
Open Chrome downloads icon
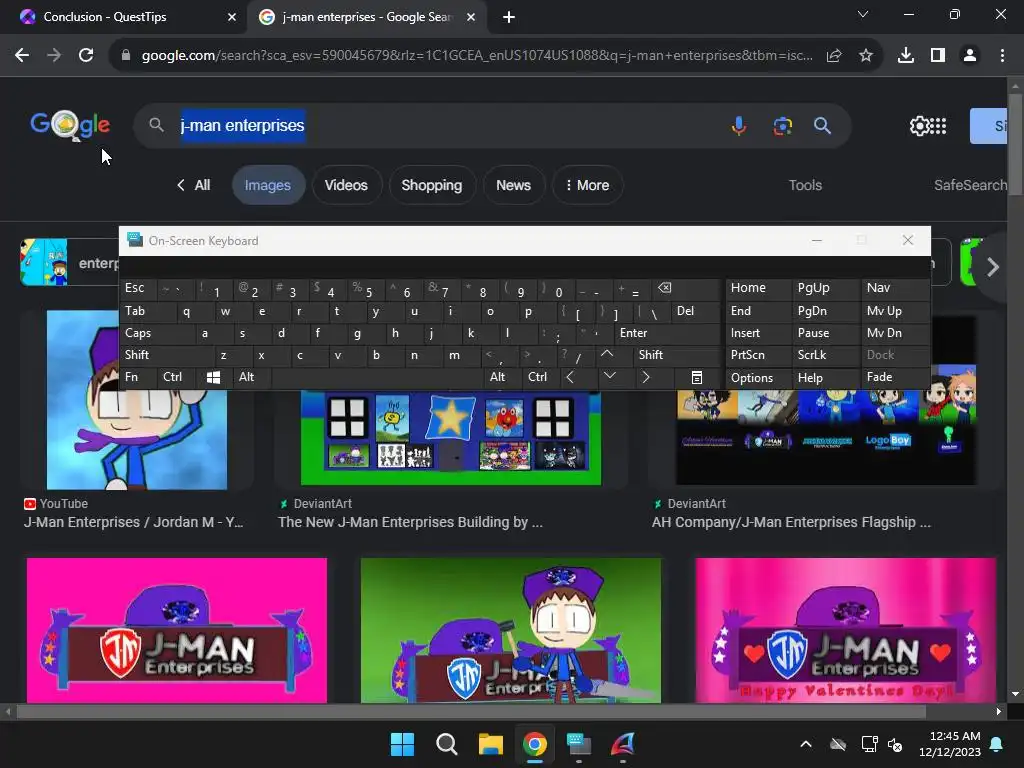click(x=906, y=56)
